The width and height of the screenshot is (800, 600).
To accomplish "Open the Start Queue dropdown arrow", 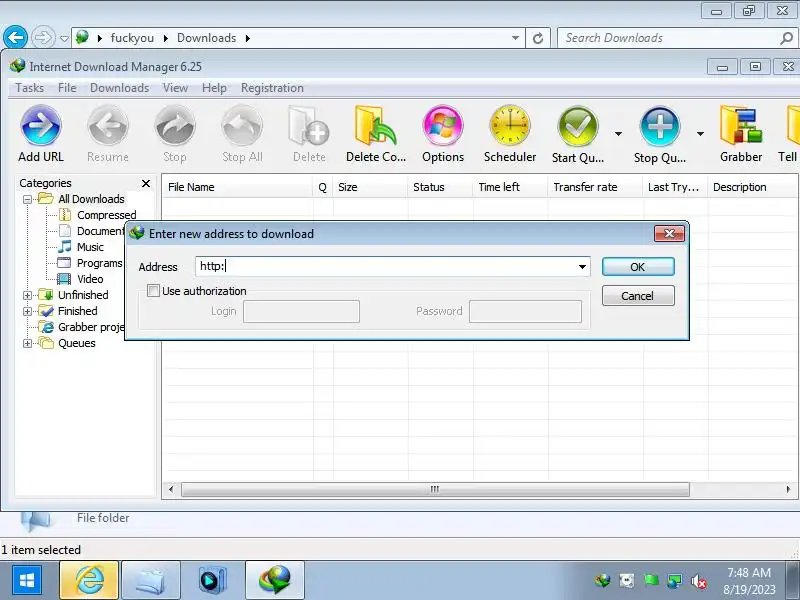I will coord(618,134).
